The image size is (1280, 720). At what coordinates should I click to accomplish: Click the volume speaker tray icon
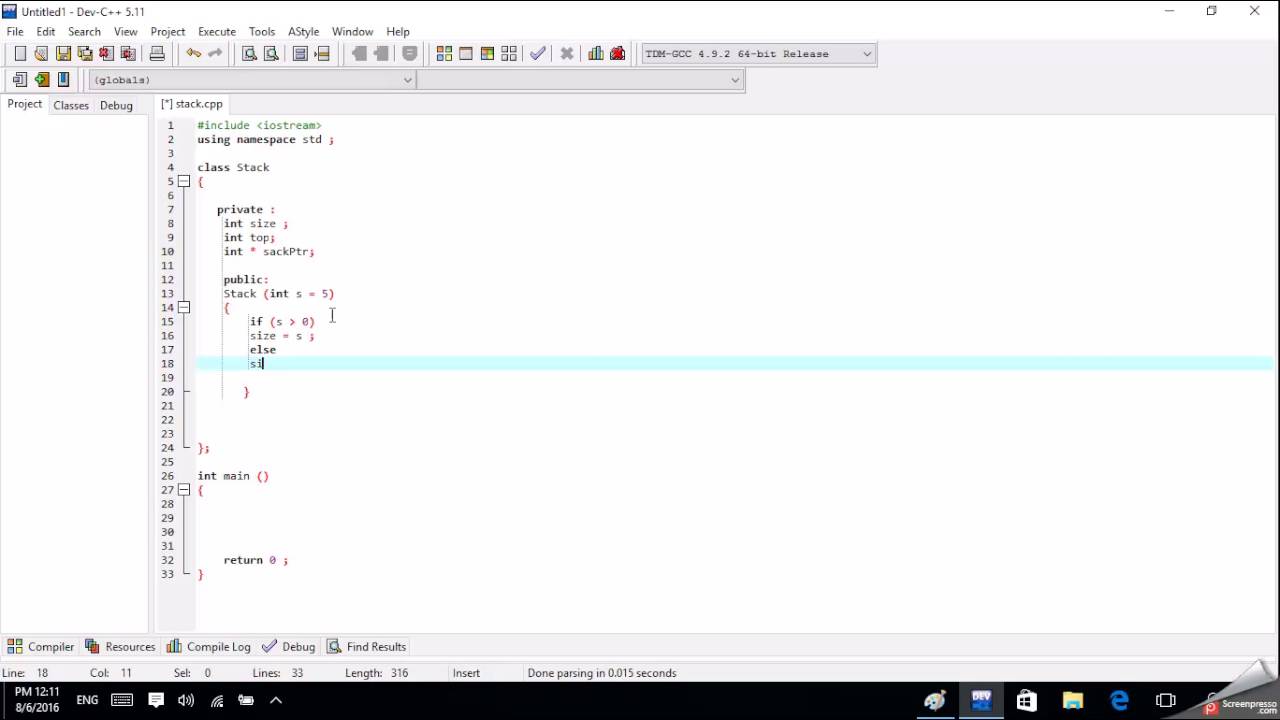pyautogui.click(x=186, y=700)
